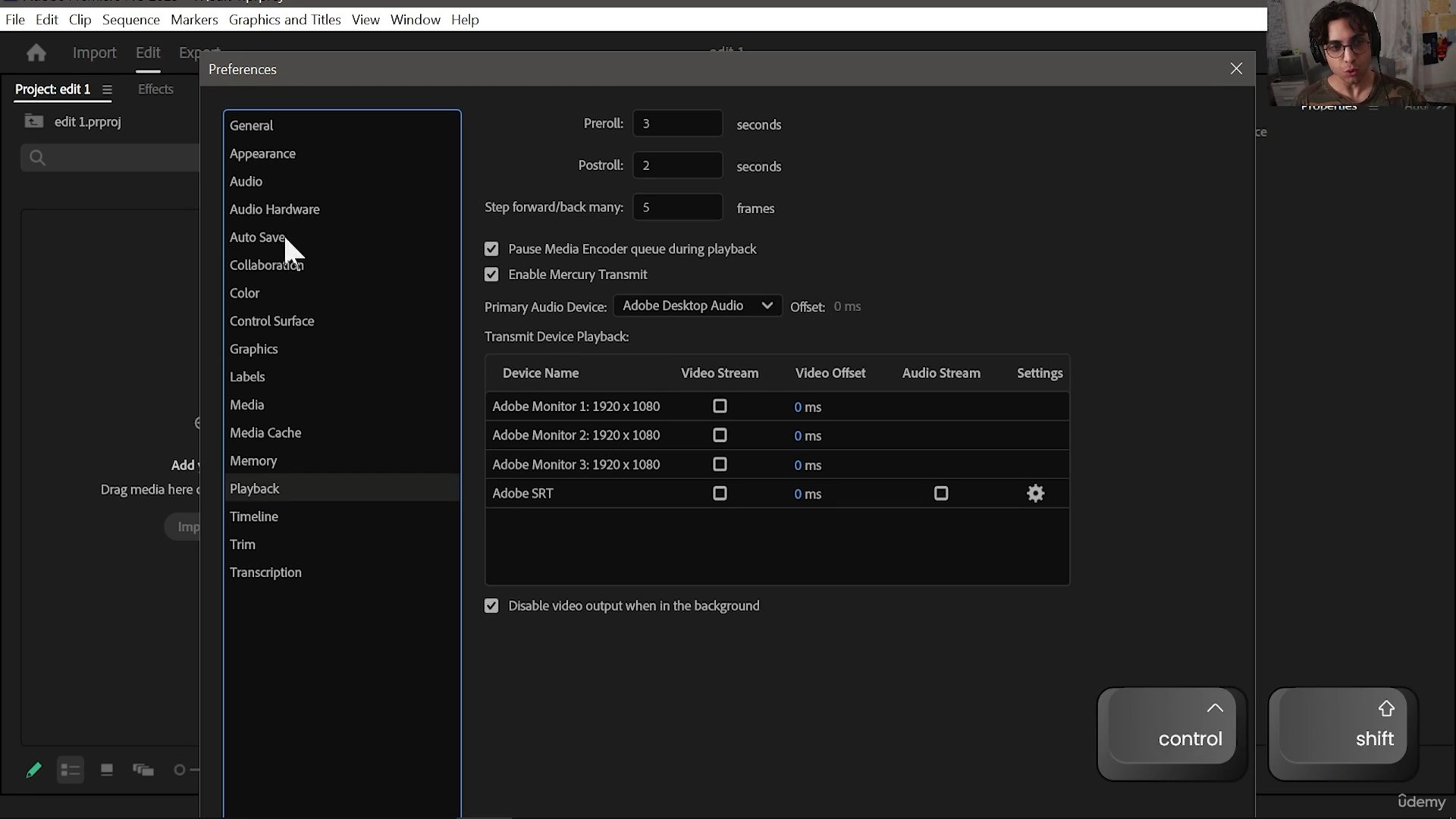Toggle Enable Mercury Transmit checkbox
The height and width of the screenshot is (819, 1456).
tap(491, 275)
